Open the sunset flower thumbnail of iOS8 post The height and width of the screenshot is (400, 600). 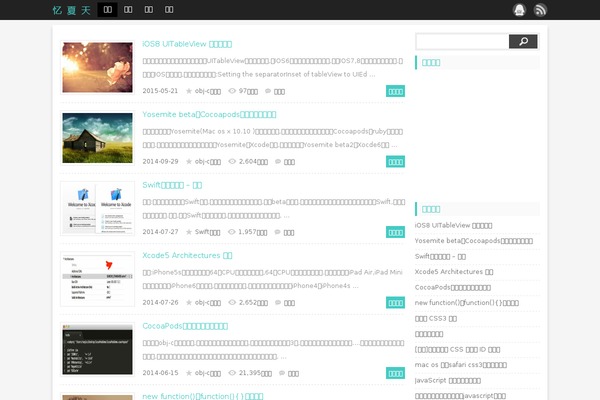[x=98, y=67]
